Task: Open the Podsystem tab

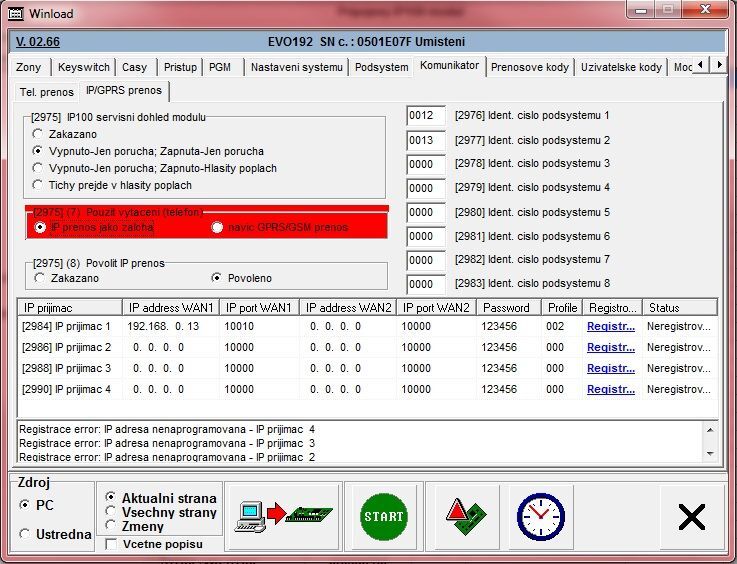Action: (x=381, y=67)
